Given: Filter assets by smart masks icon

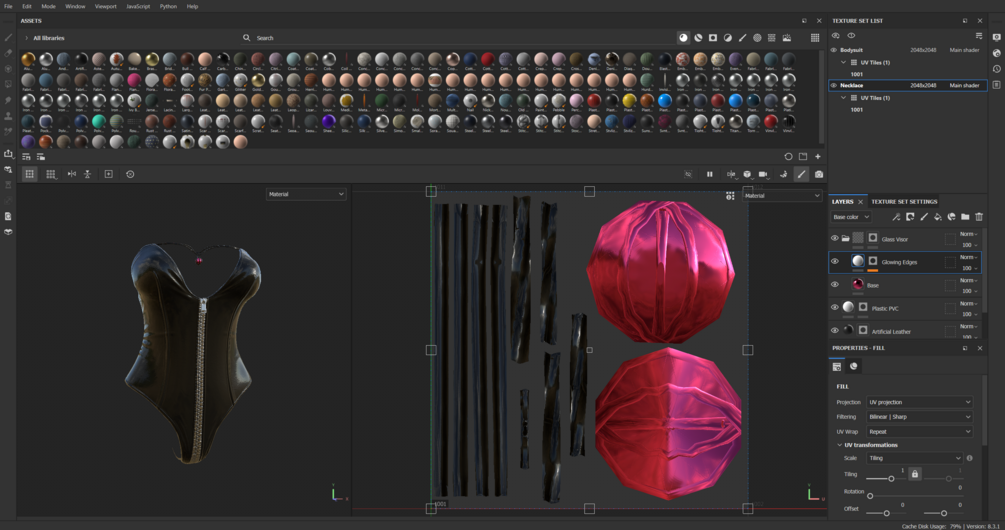Looking at the screenshot, I should 713,38.
